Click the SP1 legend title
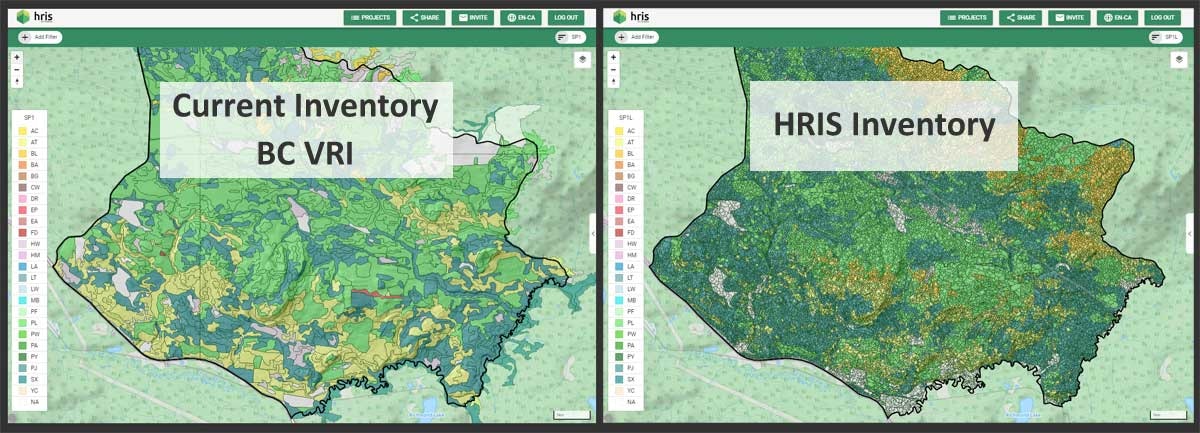1200x433 pixels. coord(30,119)
